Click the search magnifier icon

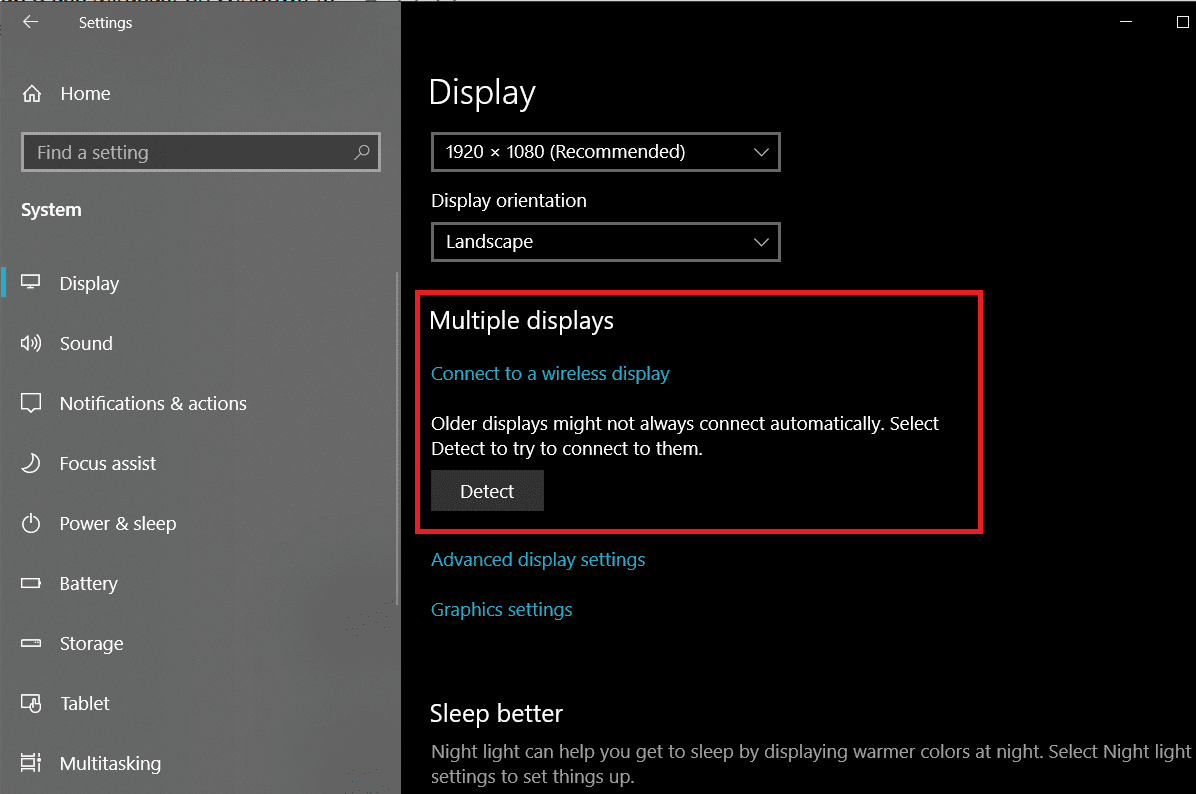[362, 152]
